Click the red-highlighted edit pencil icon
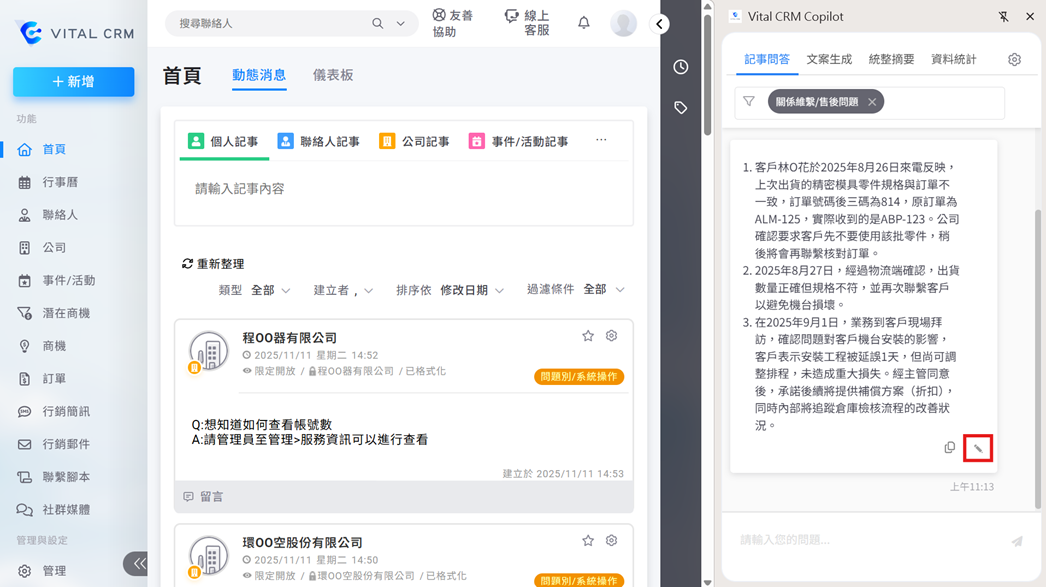The height and width of the screenshot is (587, 1046). point(978,448)
